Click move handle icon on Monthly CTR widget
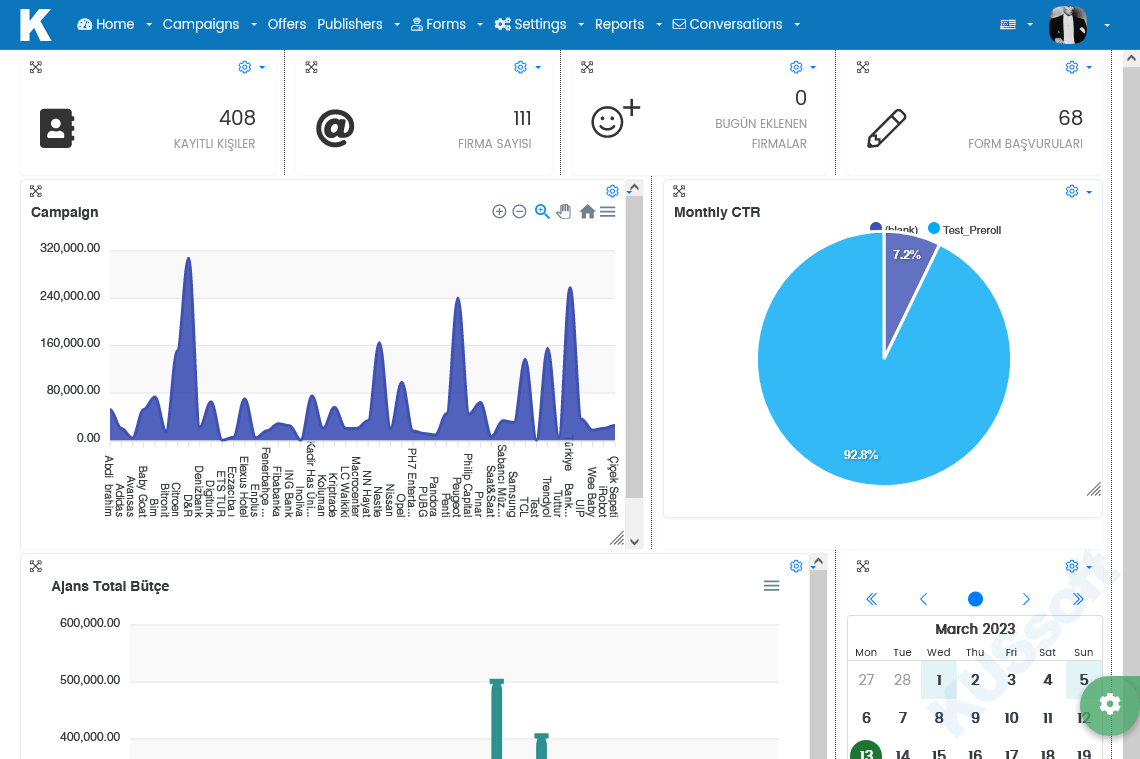1140x759 pixels. point(679,191)
